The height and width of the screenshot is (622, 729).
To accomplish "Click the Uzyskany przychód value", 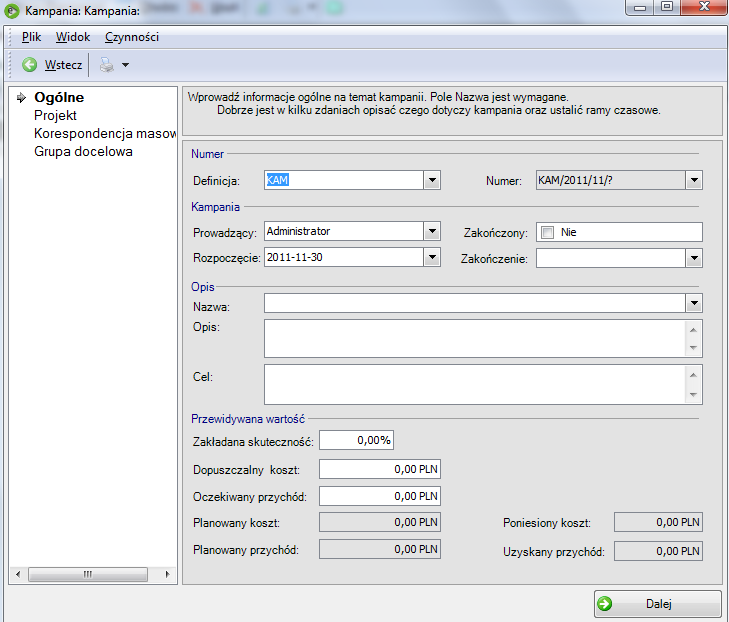I will pyautogui.click(x=658, y=551).
